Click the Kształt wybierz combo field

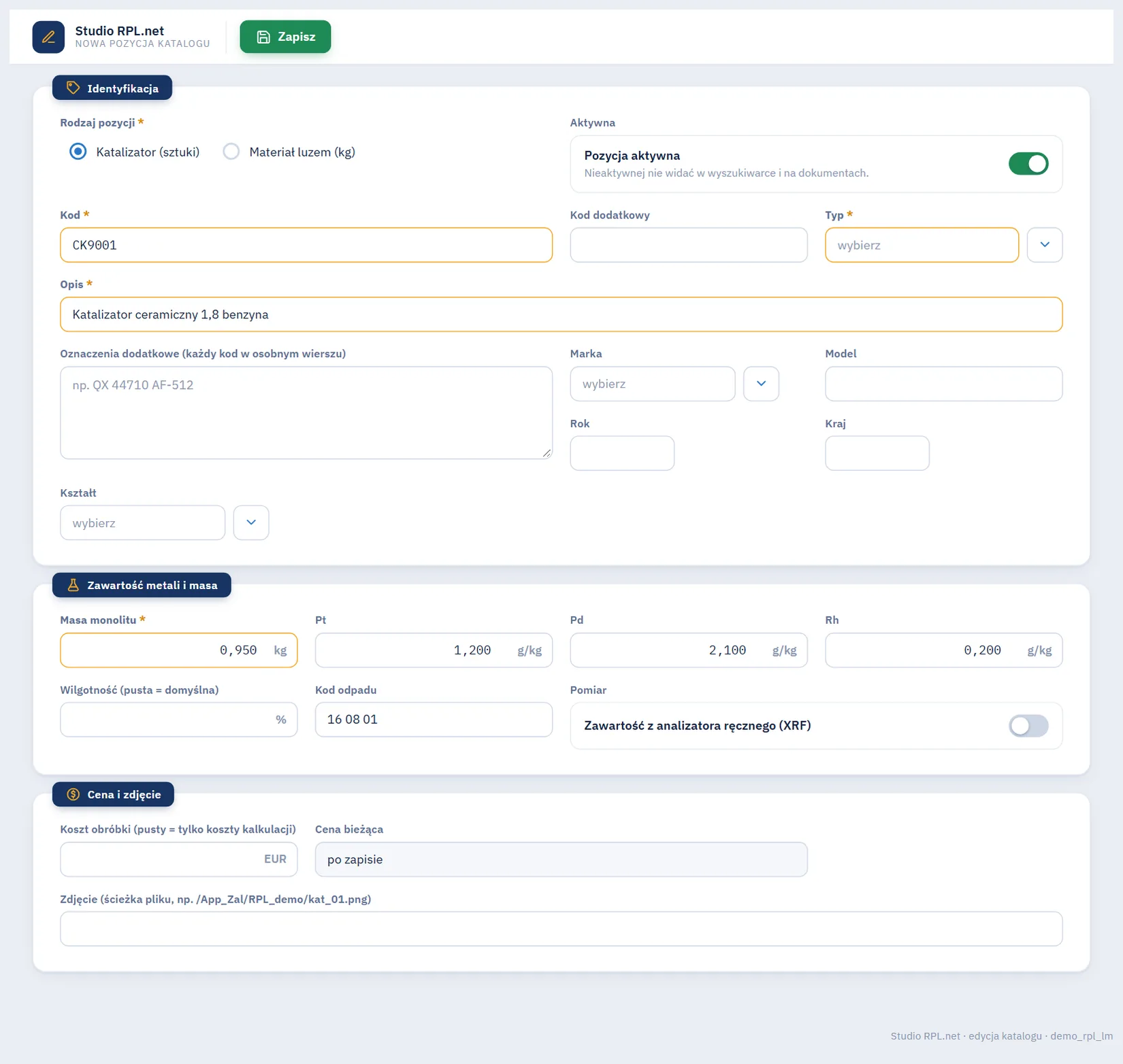click(143, 522)
